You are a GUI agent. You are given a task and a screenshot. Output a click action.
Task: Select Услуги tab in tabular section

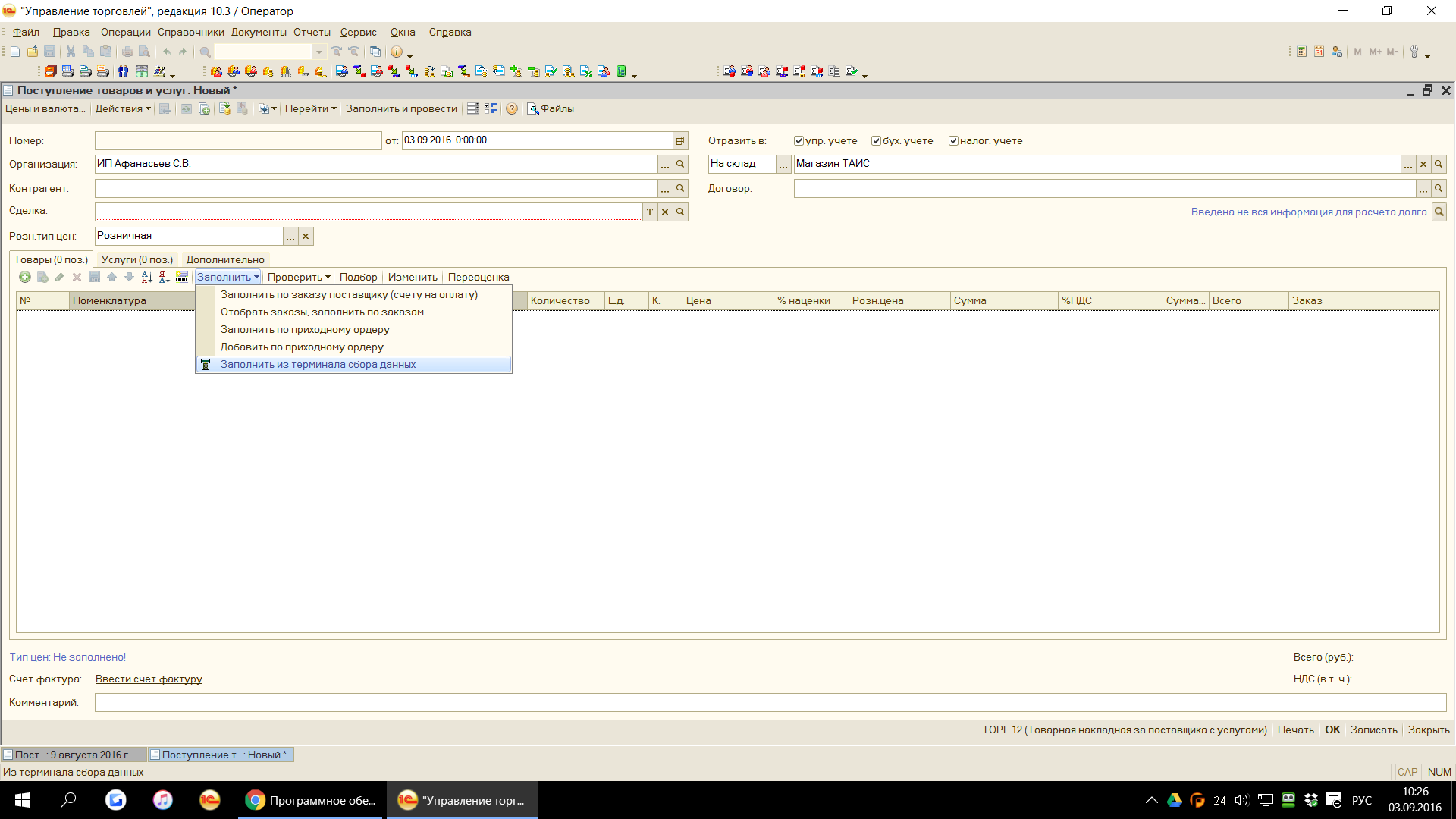point(136,259)
